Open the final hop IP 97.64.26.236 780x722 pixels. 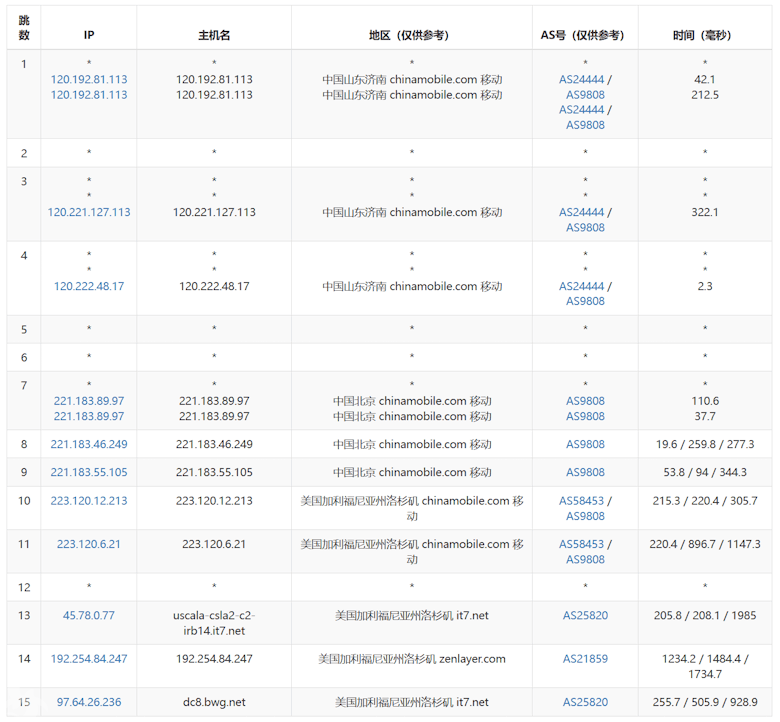coord(89,702)
